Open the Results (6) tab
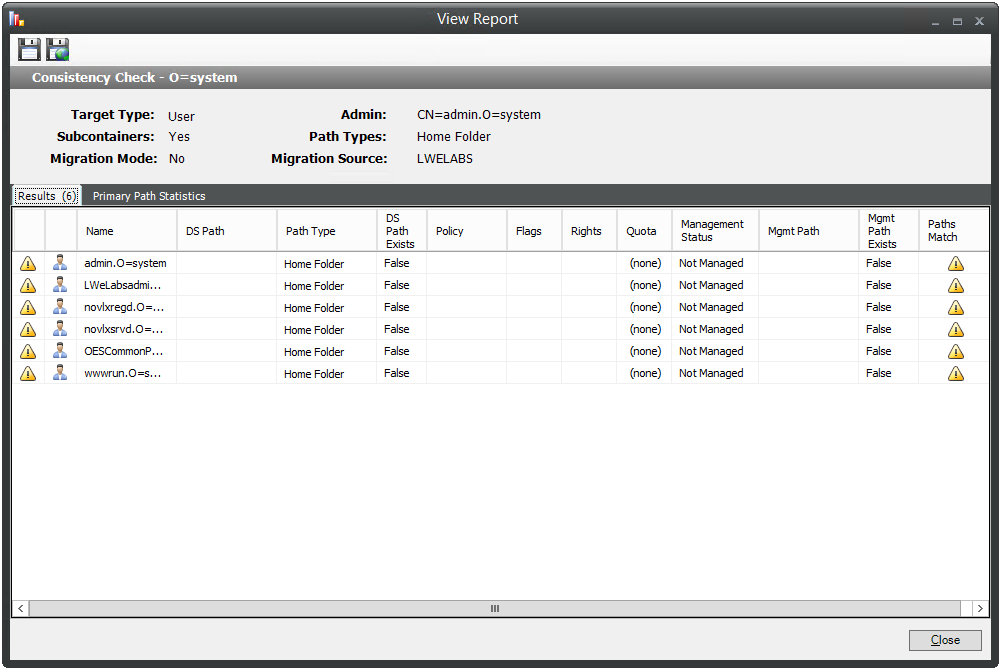1002x670 pixels. (x=47, y=196)
